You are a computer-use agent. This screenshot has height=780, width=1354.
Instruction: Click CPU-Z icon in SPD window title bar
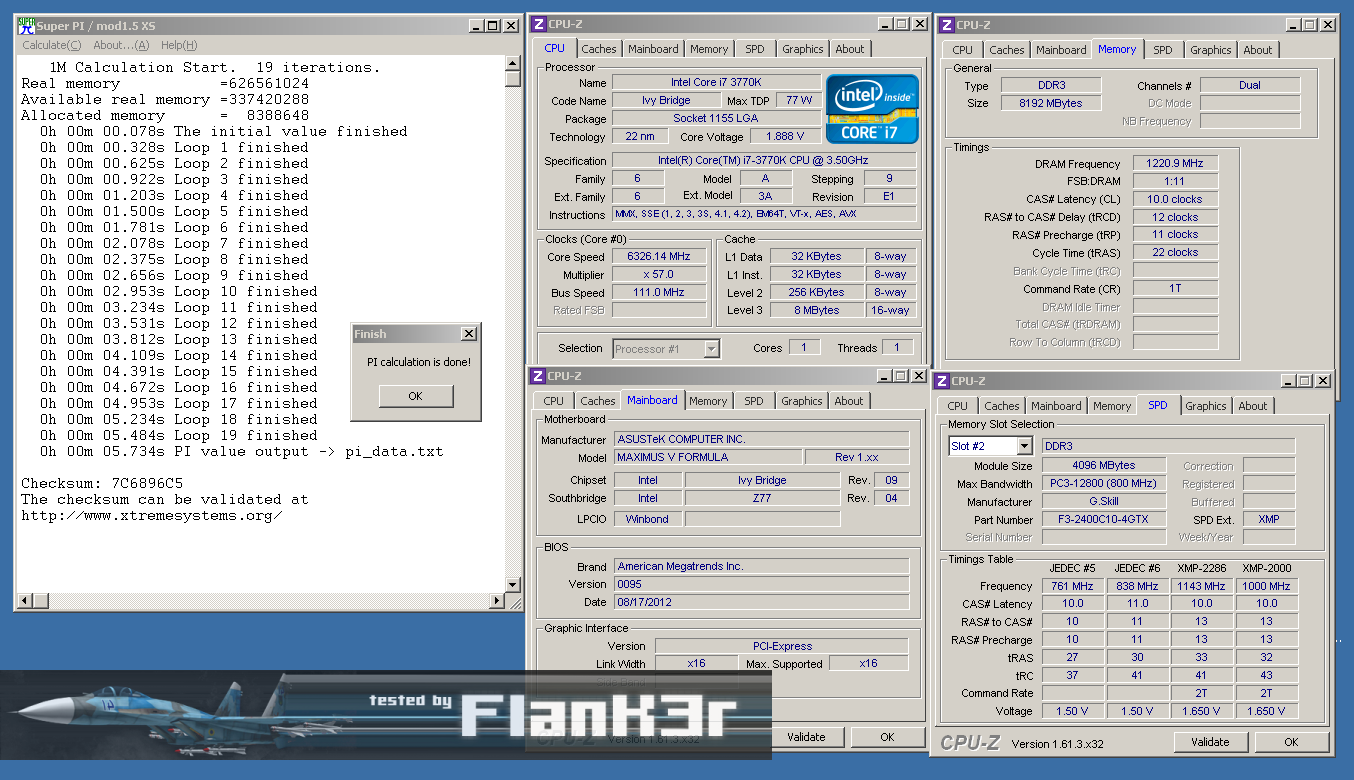tap(941, 381)
